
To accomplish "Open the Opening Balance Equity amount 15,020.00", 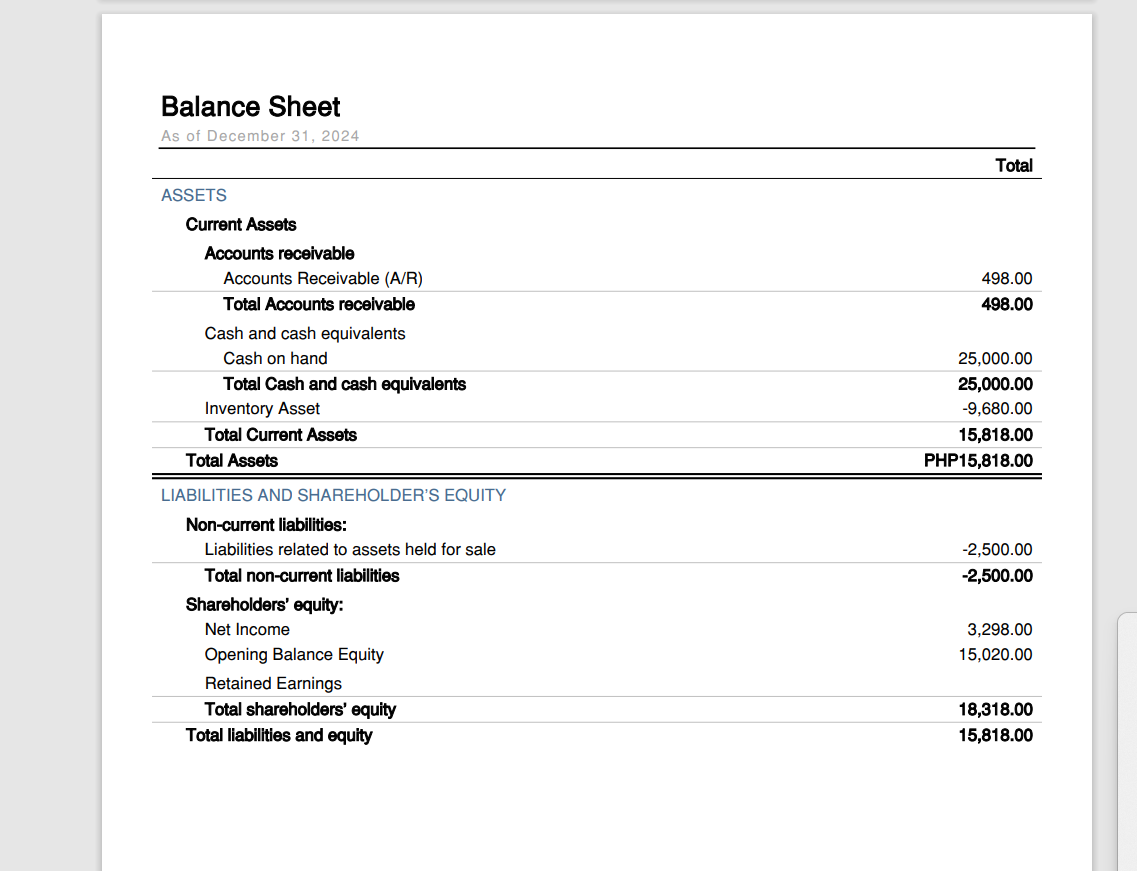I will 995,655.
